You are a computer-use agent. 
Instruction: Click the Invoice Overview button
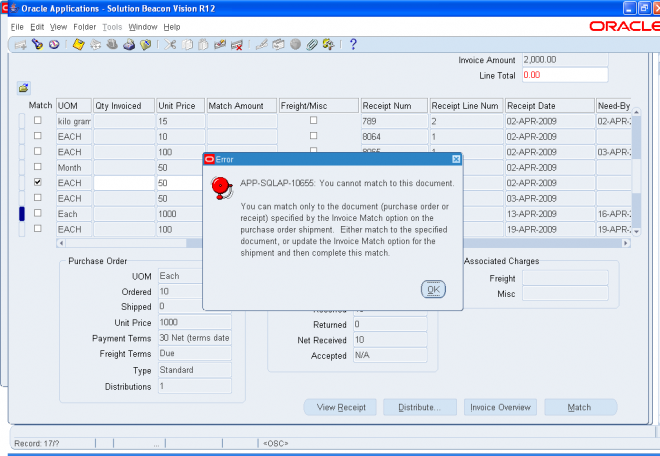click(500, 407)
